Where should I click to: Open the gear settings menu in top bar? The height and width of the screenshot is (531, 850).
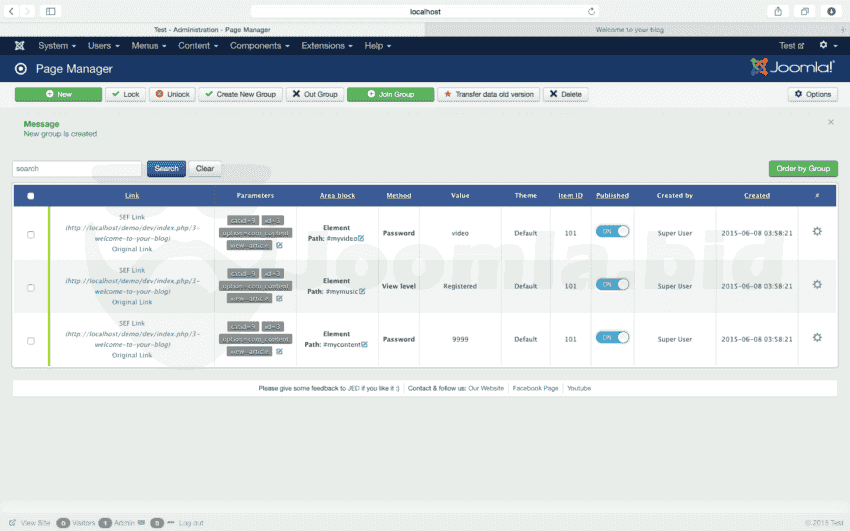point(826,46)
